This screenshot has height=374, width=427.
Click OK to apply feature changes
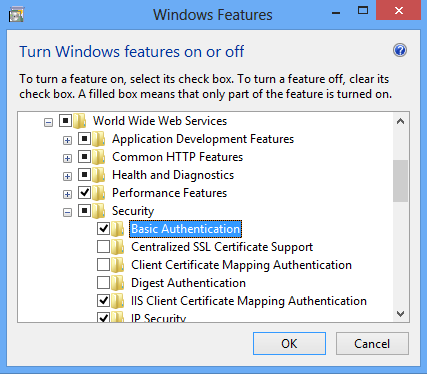click(x=289, y=344)
